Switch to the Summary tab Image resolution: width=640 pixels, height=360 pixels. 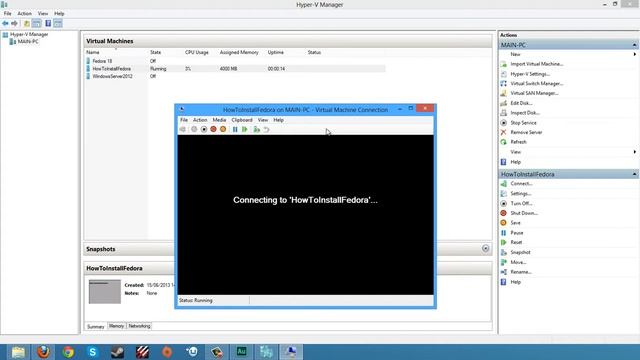point(96,327)
